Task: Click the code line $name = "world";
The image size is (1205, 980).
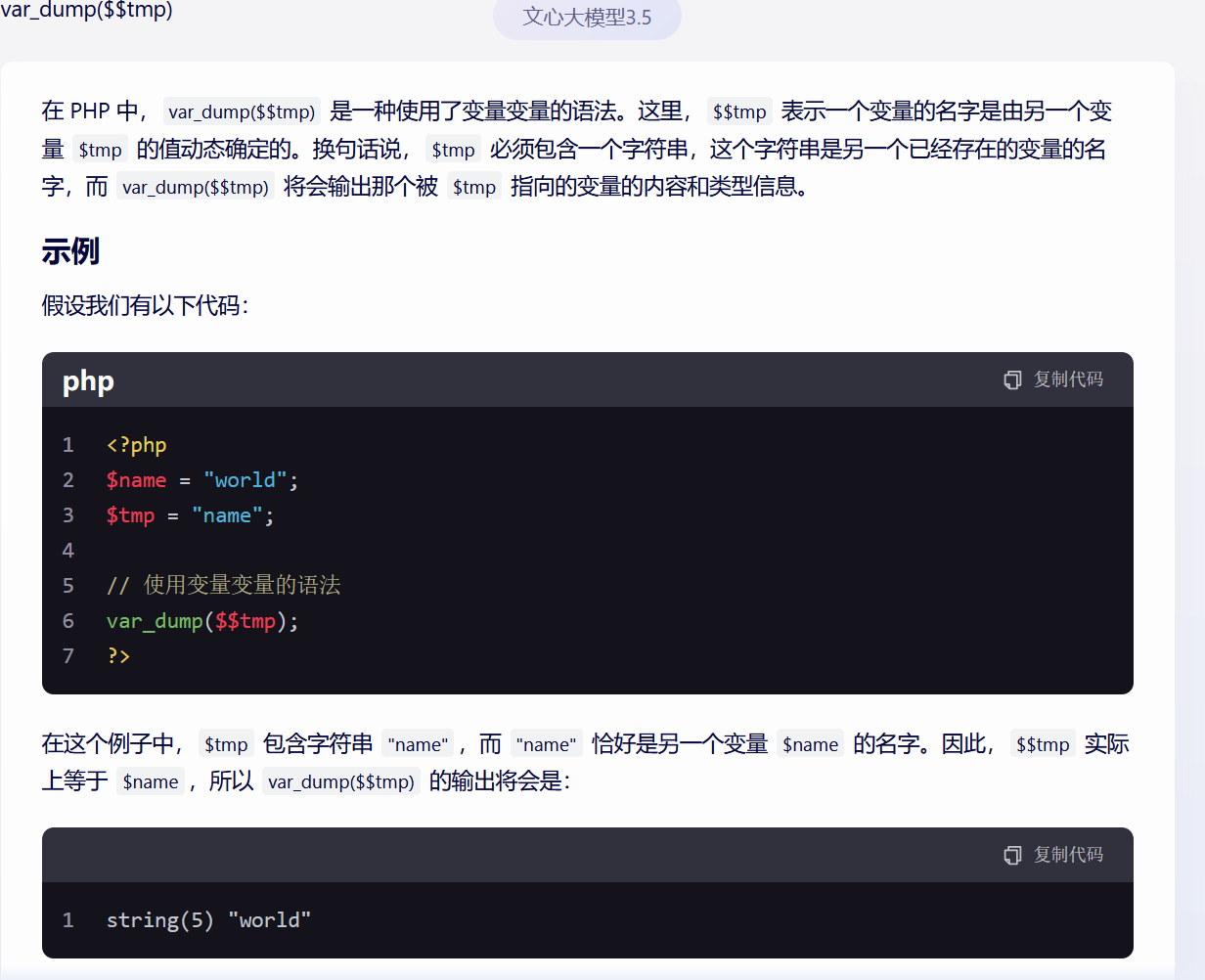Action: coord(202,480)
